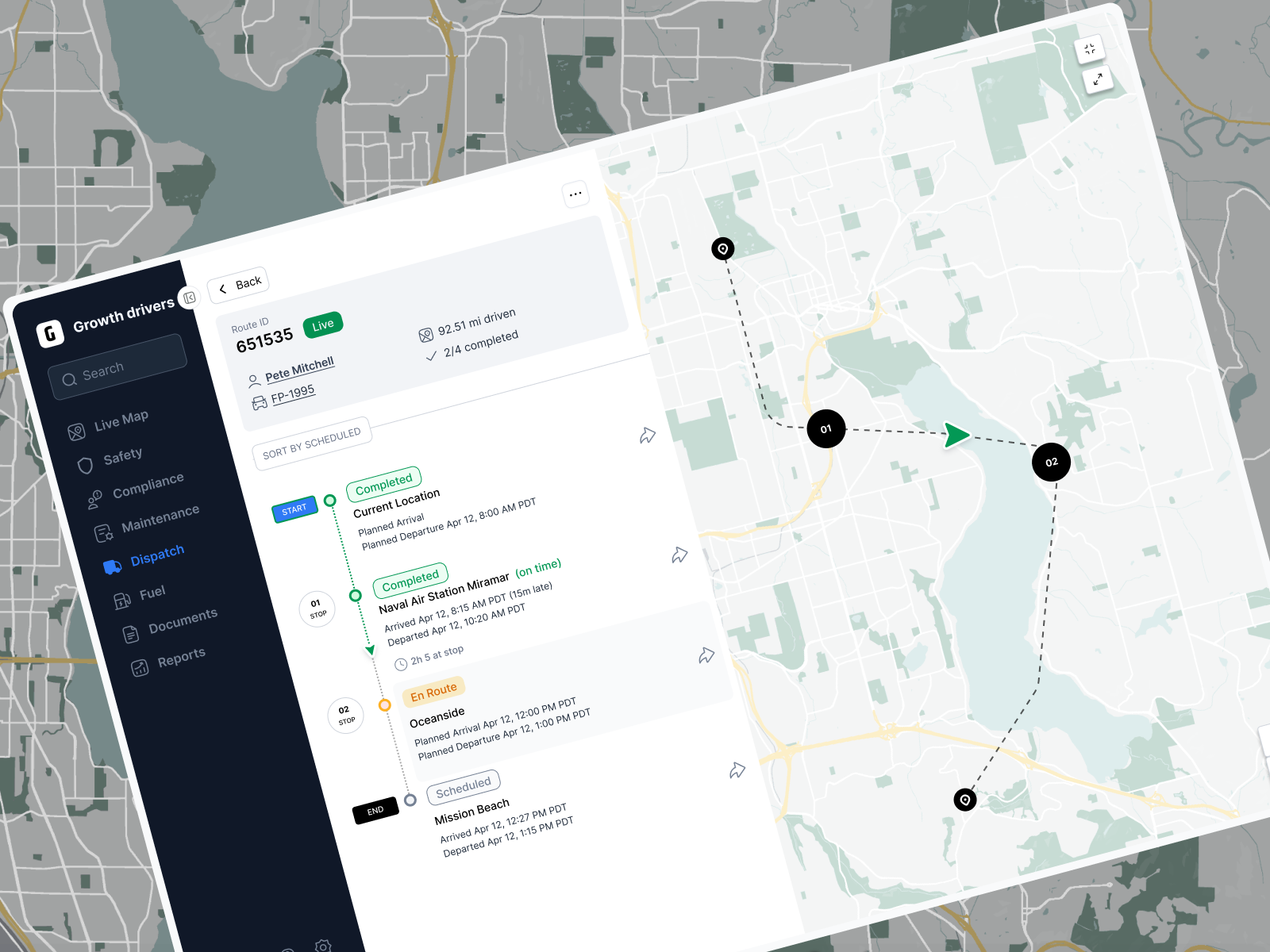Toggle fullscreen with the expand map control
The width and height of the screenshot is (1270, 952).
coord(1098,79)
